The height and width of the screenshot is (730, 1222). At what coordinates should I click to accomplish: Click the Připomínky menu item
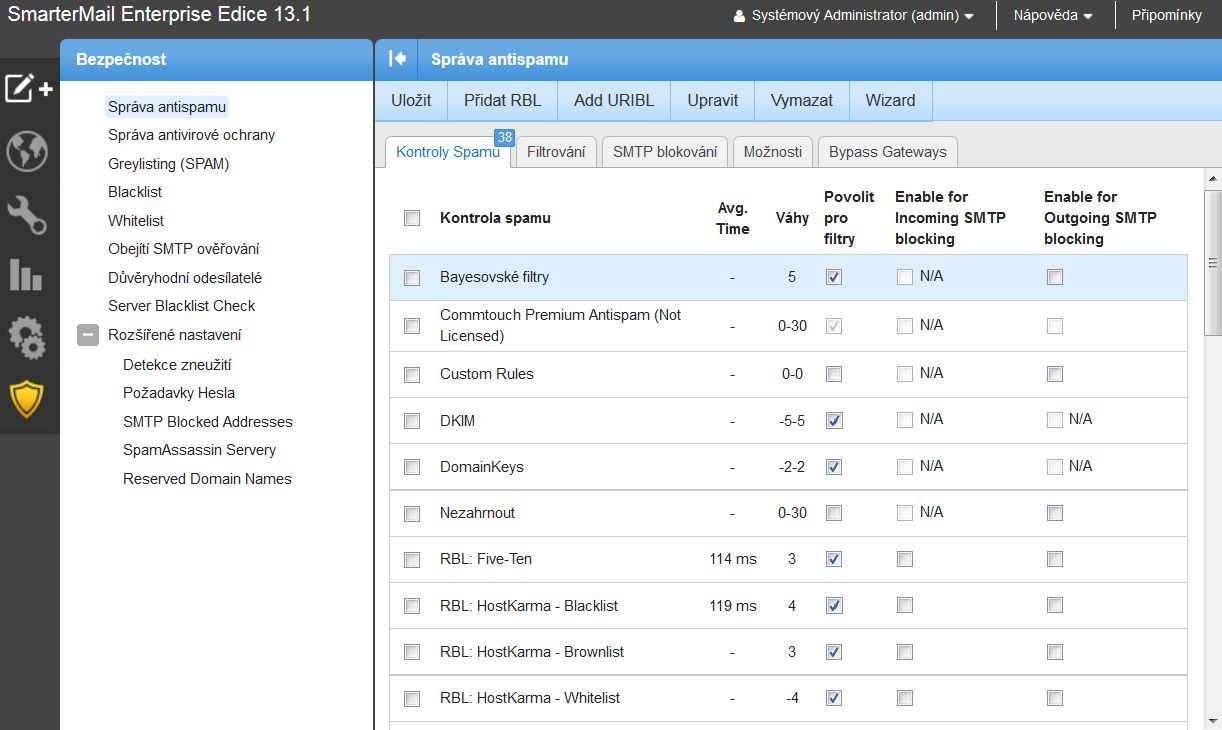pos(1167,16)
